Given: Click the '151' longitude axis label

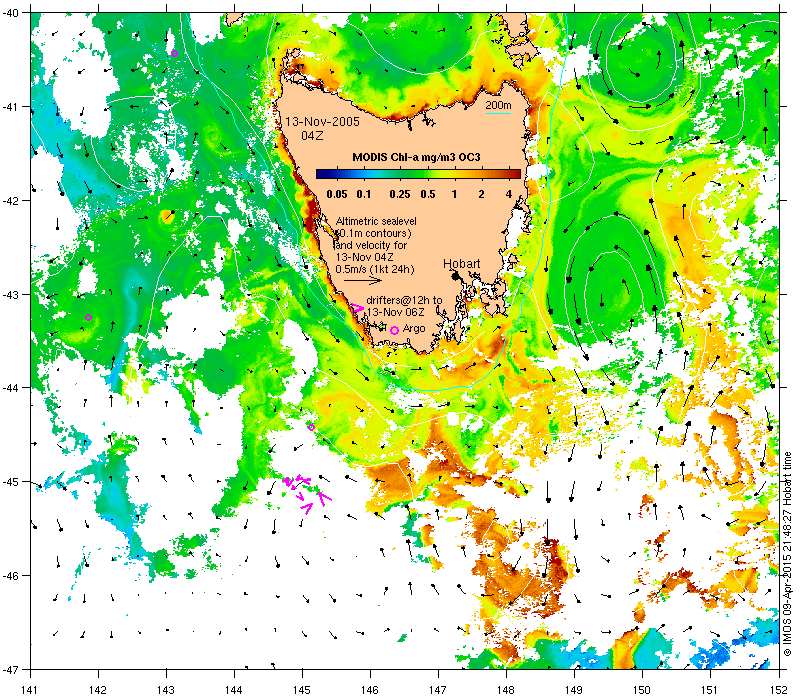Looking at the screenshot, I should click(710, 690).
